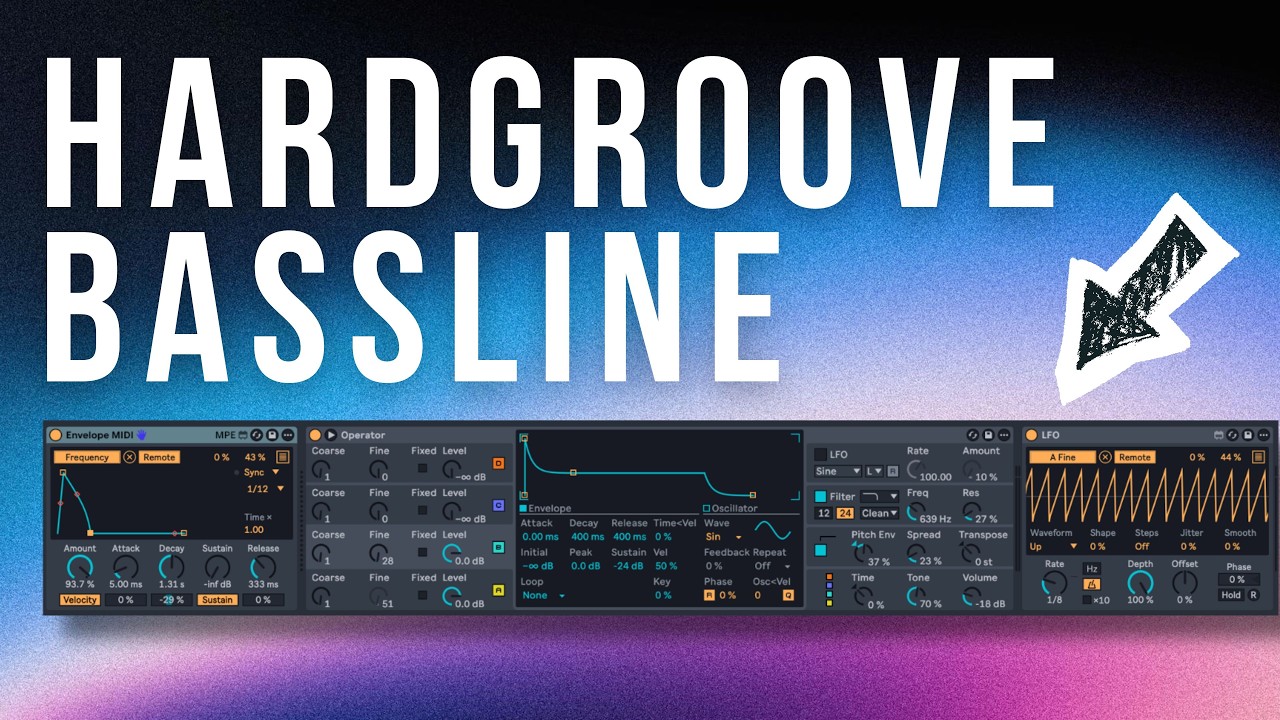
Task: Click the Phase percentage field in the LFO device
Action: tap(1239, 580)
